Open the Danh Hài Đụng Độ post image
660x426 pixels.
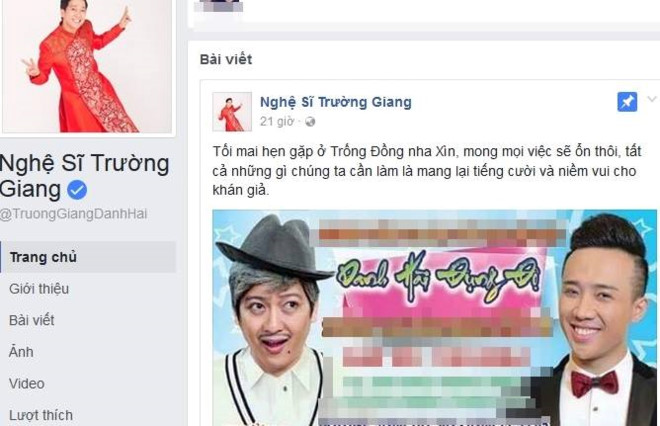(435, 318)
